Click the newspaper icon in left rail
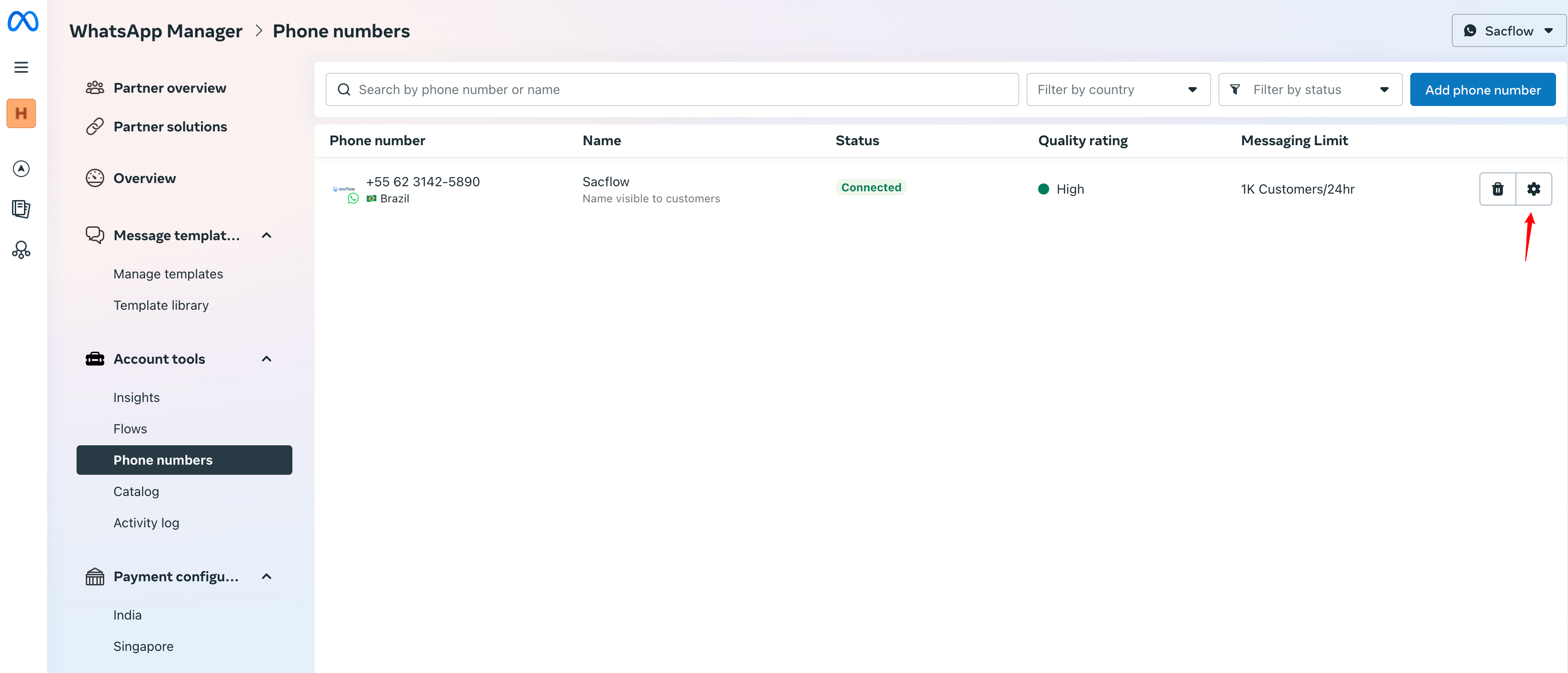 [21, 209]
